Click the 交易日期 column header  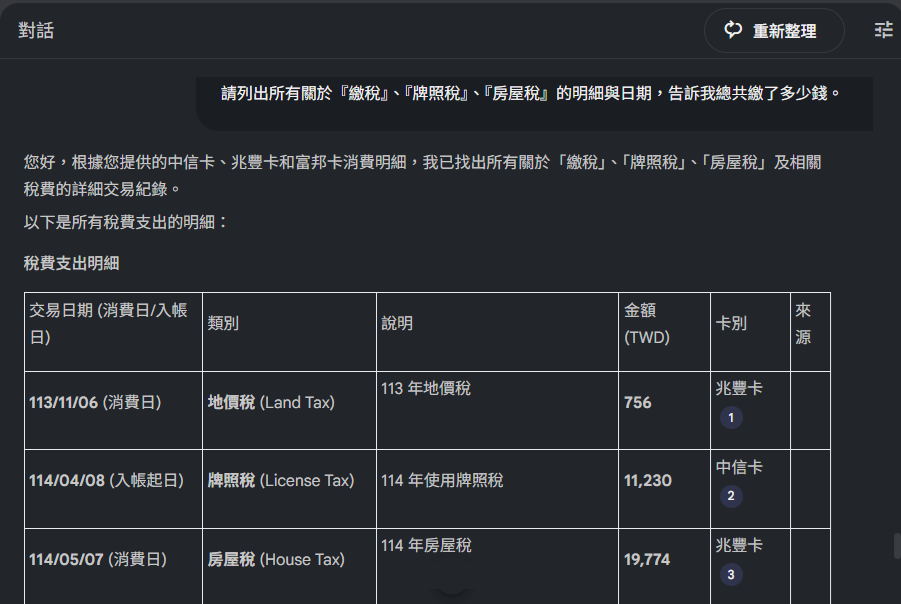click(x=113, y=332)
